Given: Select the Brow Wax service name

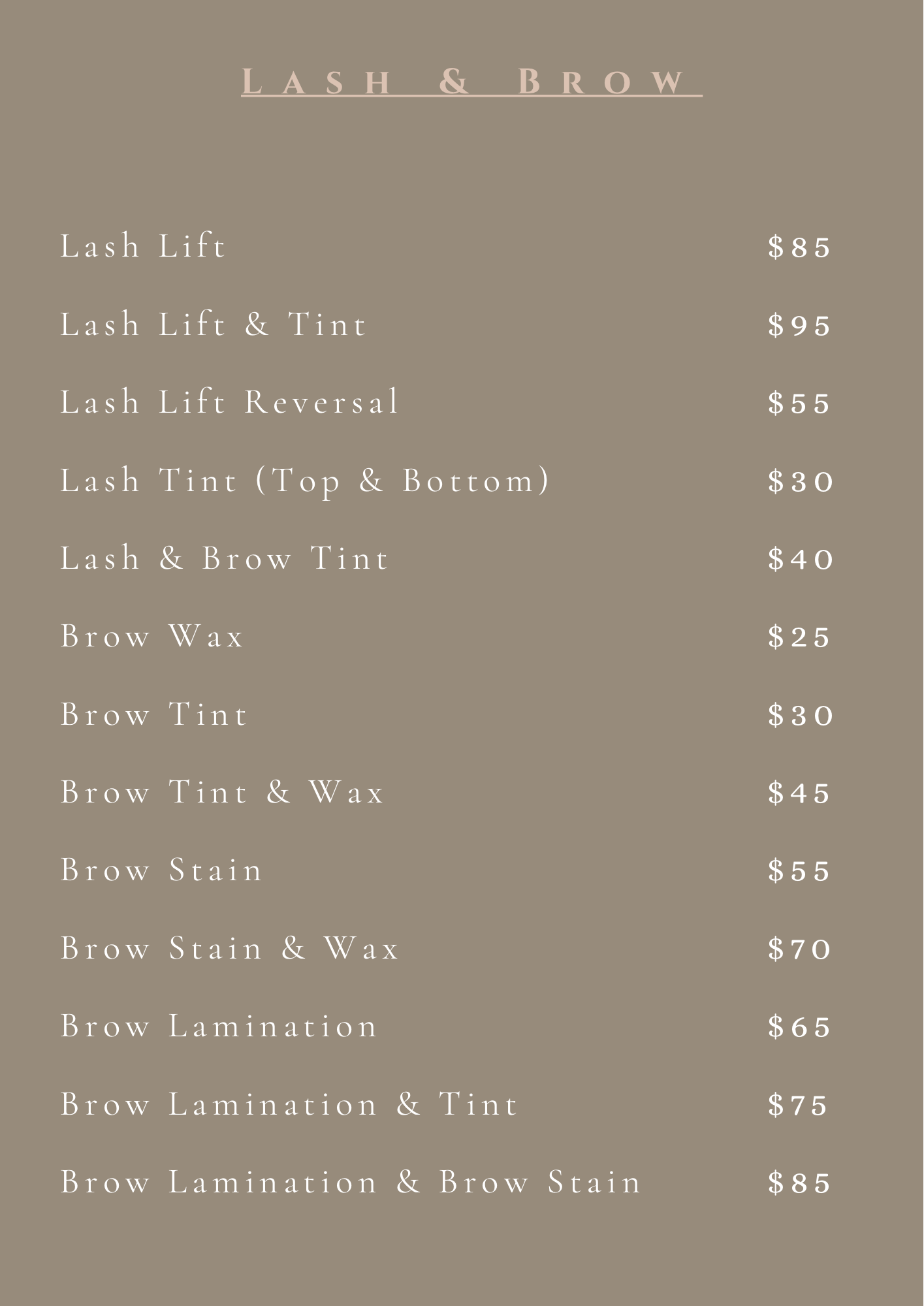Looking at the screenshot, I should [x=152, y=637].
